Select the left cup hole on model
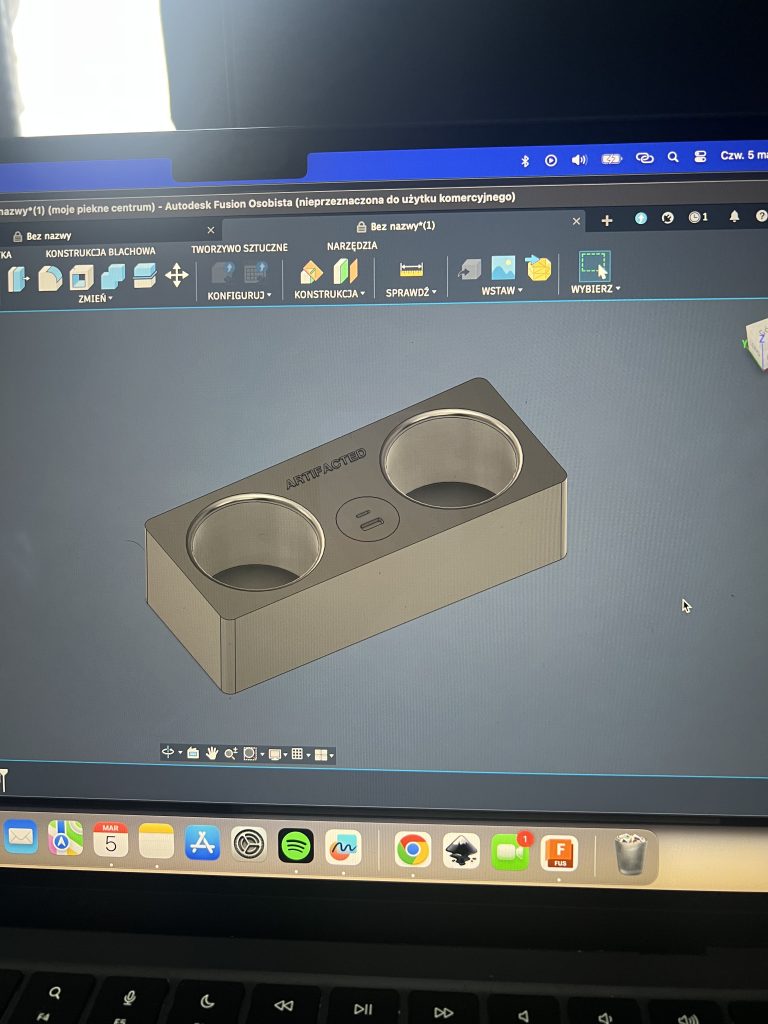The width and height of the screenshot is (768, 1024). tap(255, 542)
